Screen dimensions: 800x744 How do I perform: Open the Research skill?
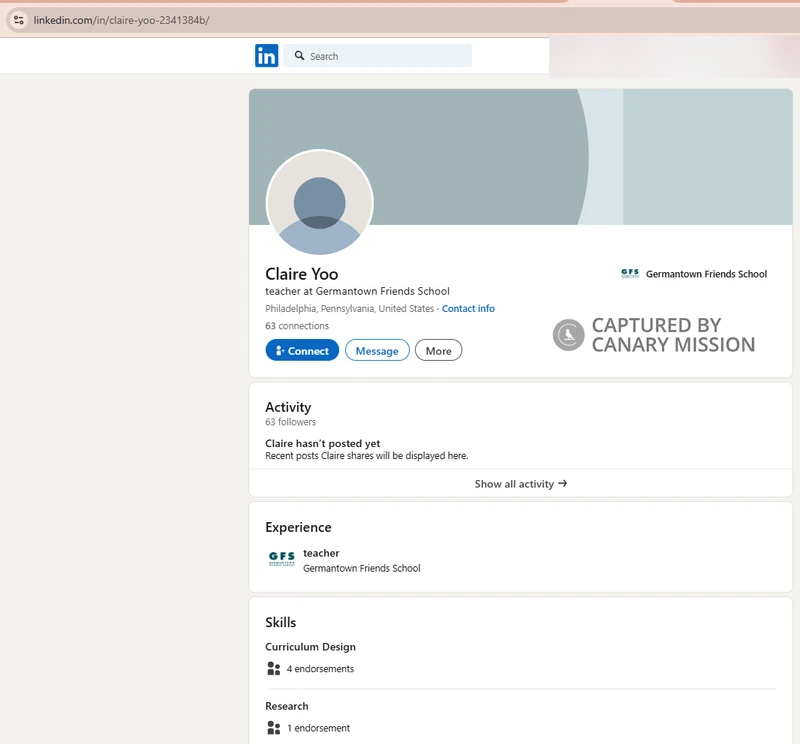click(287, 706)
